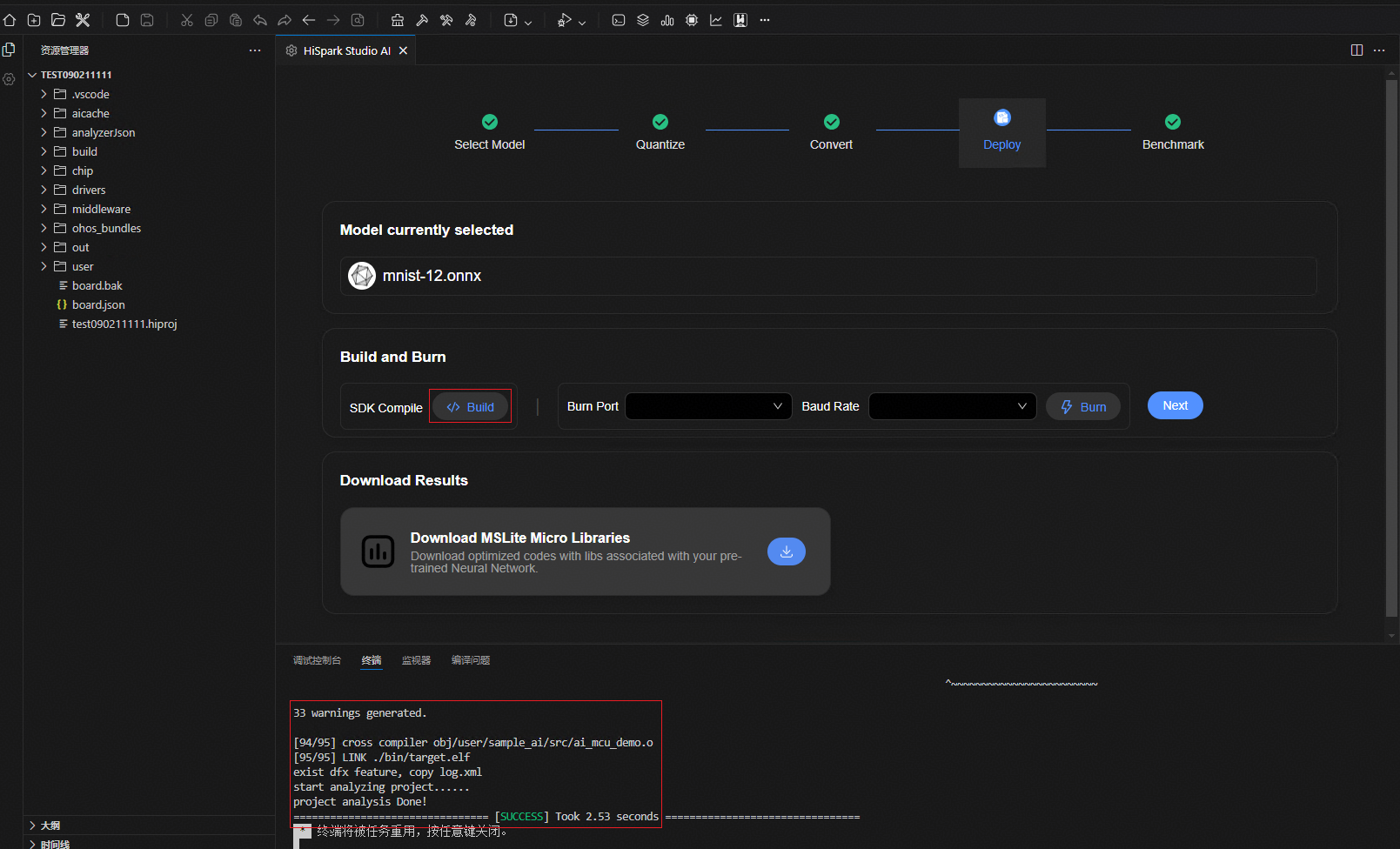1400x849 pixels.
Task: Open the line graph icon
Action: pyautogui.click(x=716, y=20)
